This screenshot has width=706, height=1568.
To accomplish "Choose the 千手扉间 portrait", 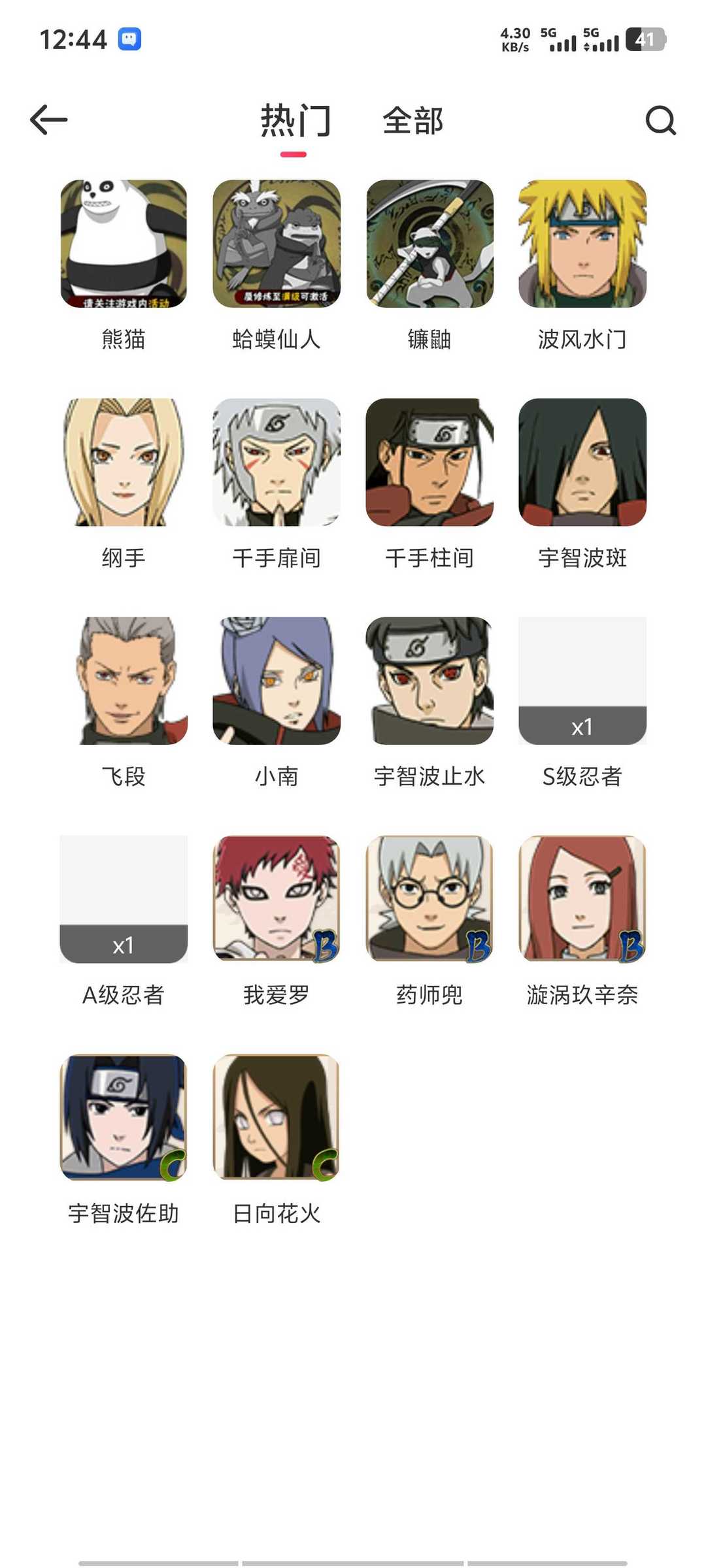I will coord(277,463).
